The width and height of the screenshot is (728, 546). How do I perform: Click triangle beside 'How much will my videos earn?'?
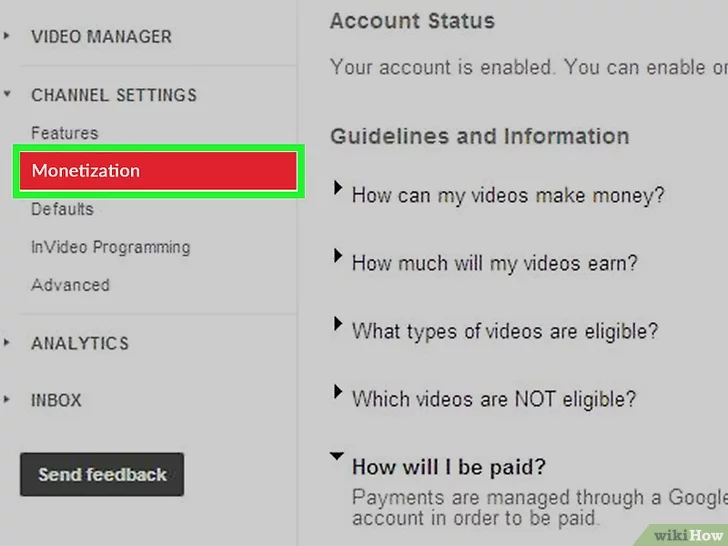coord(338,256)
